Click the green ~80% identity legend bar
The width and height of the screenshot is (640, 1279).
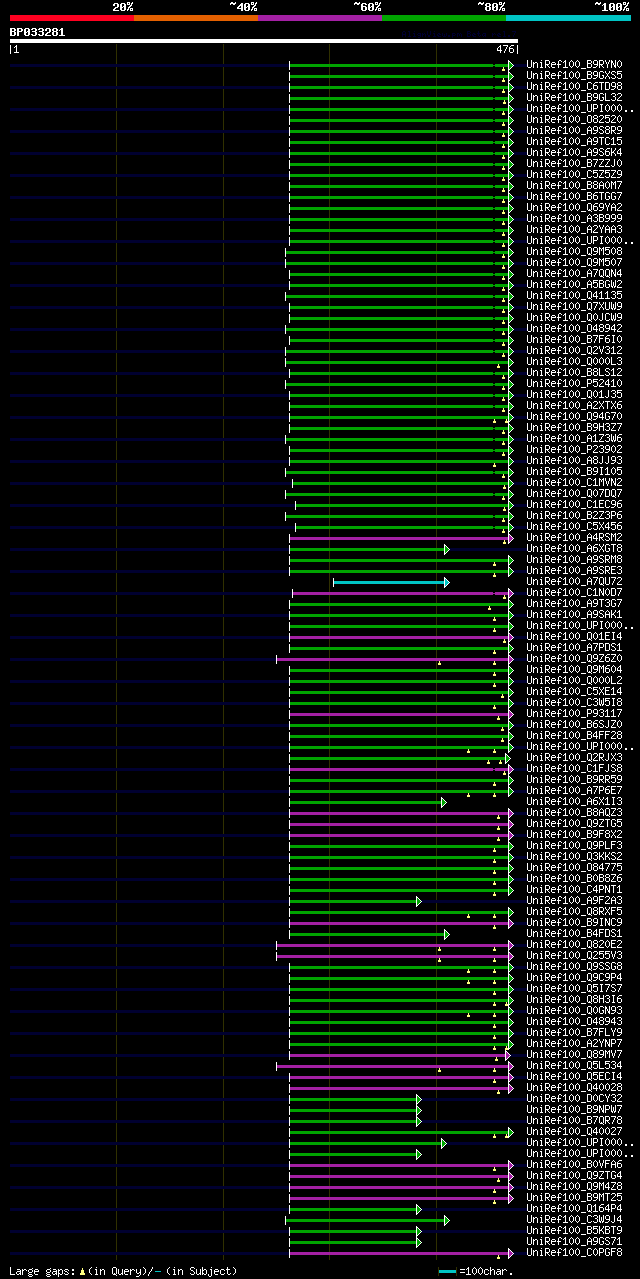pyautogui.click(x=443, y=18)
